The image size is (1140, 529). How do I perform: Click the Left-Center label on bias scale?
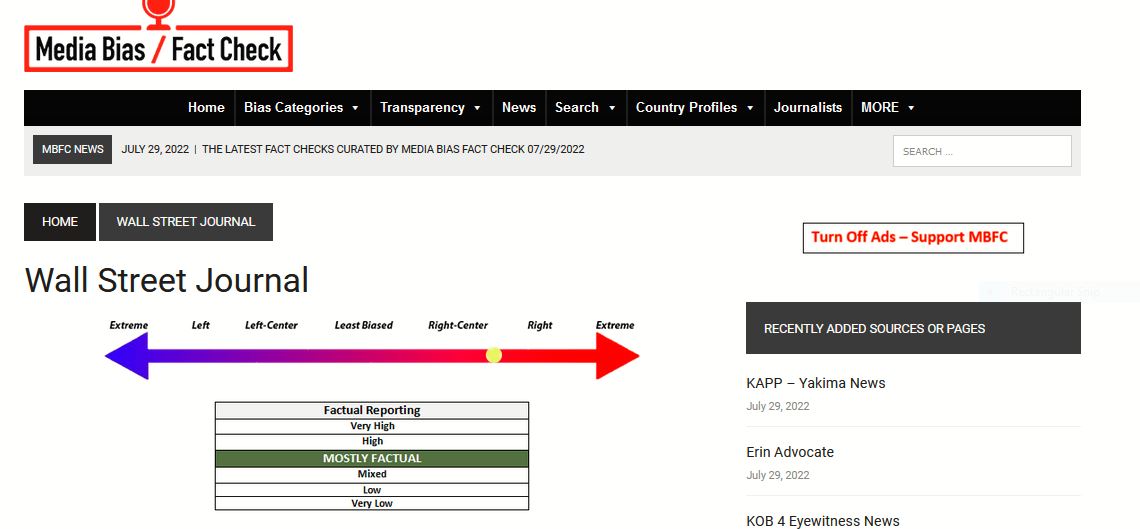coord(271,325)
